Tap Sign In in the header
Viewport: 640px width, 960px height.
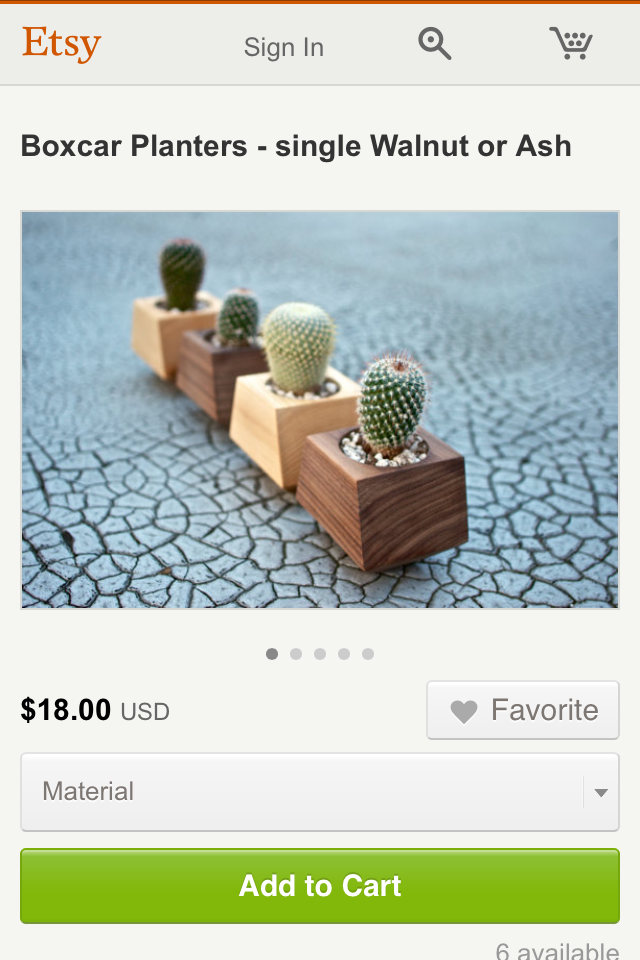click(x=284, y=47)
